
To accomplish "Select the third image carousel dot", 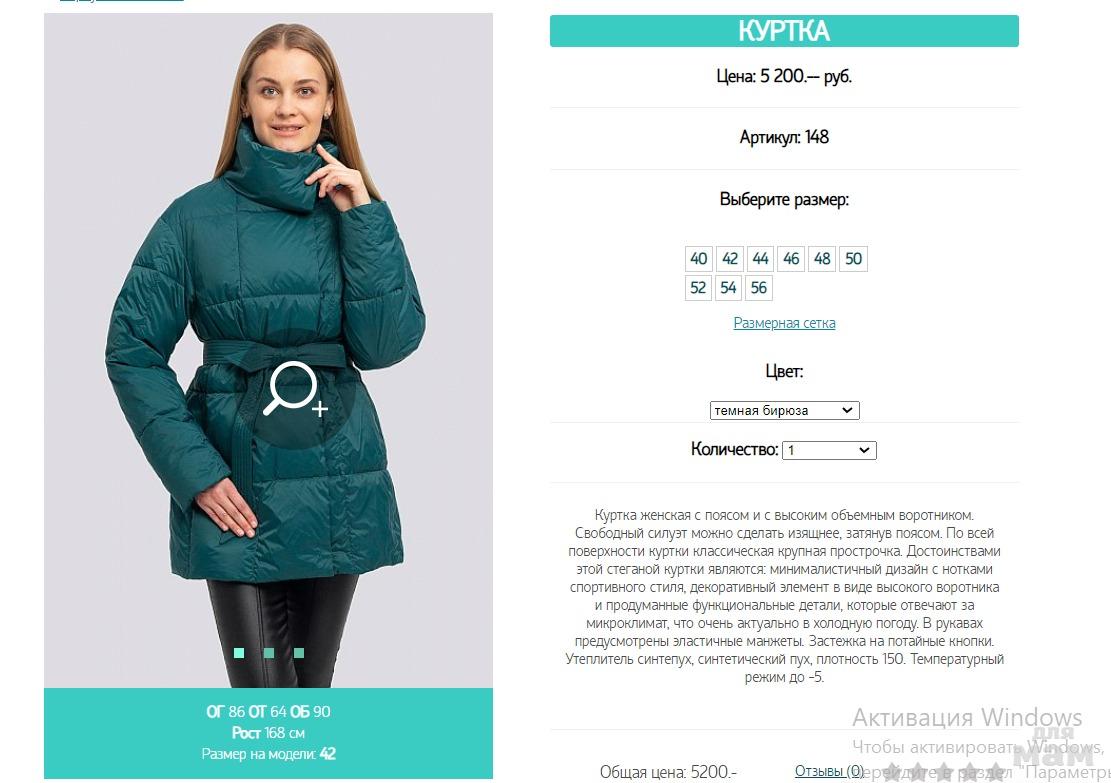I will click(x=299, y=653).
